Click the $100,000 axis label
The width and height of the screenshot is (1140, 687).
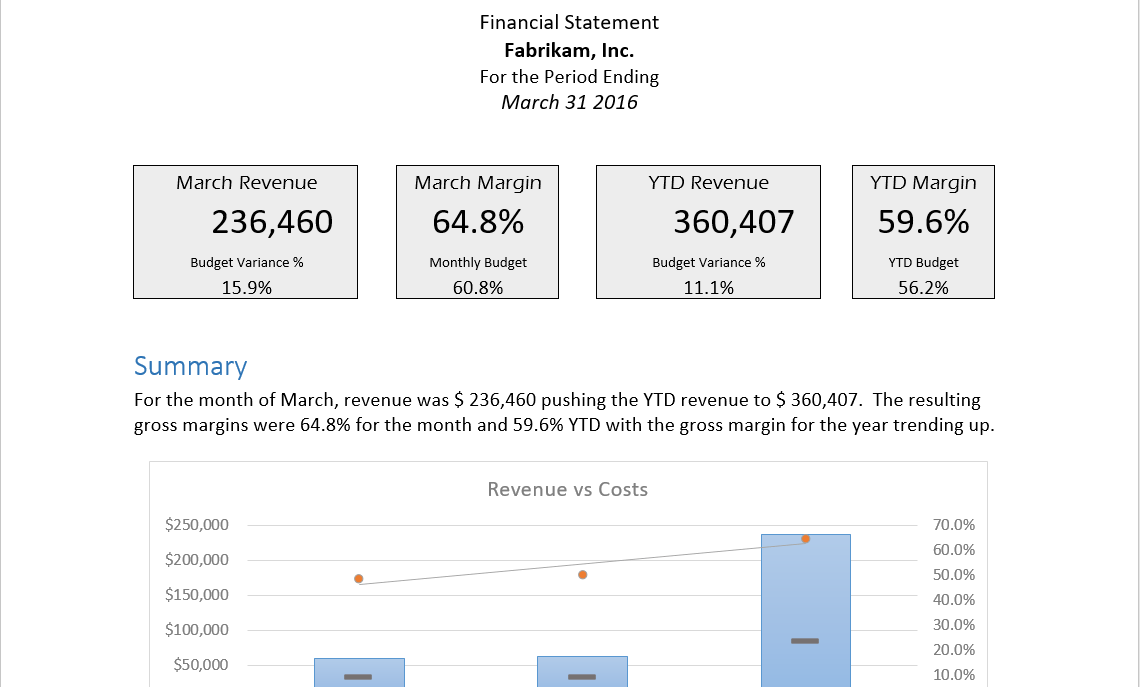tap(196, 630)
